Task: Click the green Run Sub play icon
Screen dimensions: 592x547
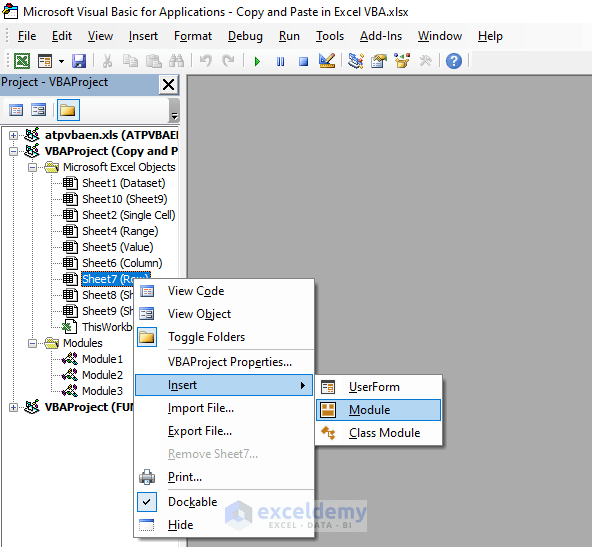Action: coord(257,61)
